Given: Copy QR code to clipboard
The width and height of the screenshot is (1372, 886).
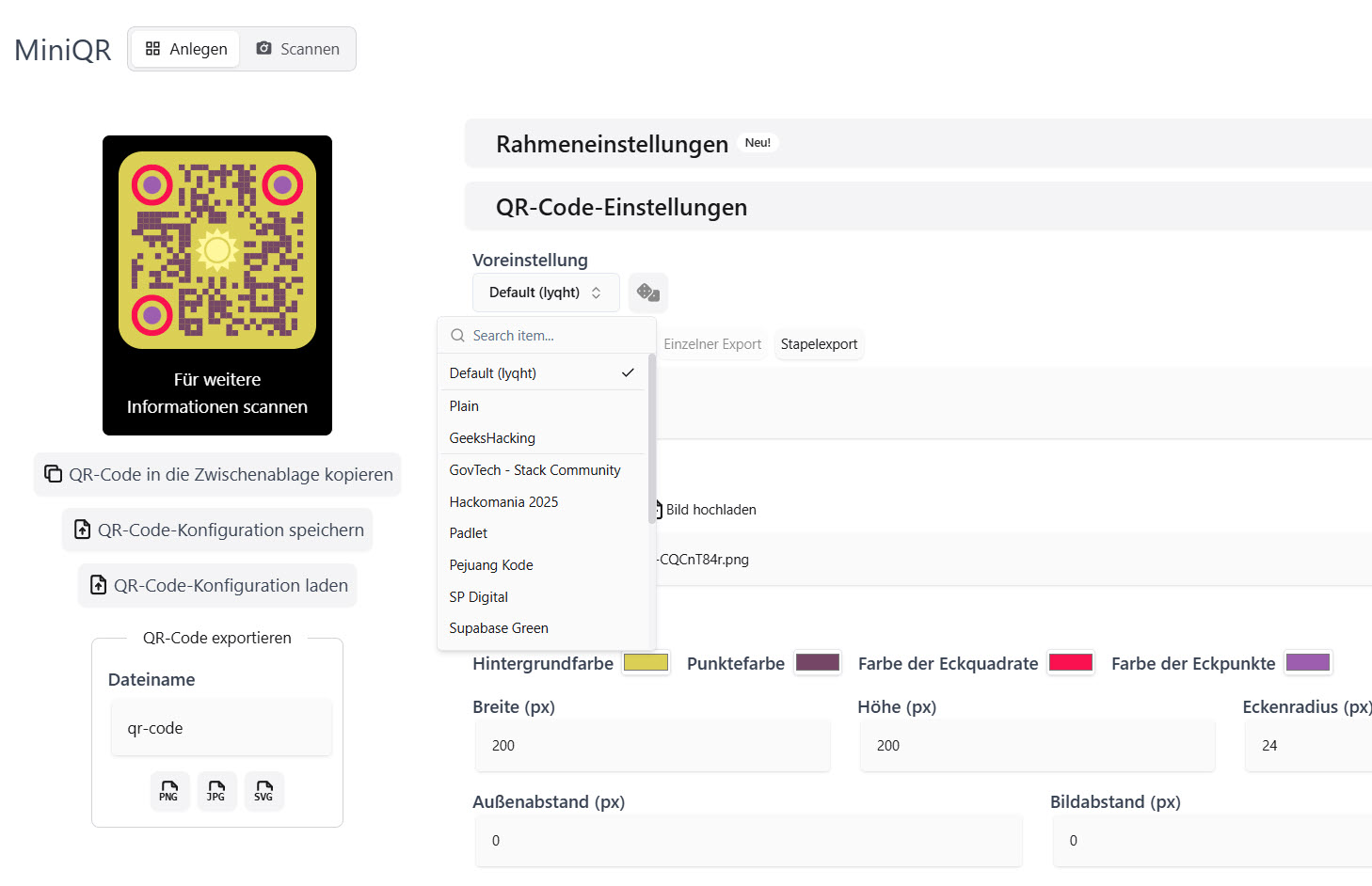Looking at the screenshot, I should click(x=217, y=475).
